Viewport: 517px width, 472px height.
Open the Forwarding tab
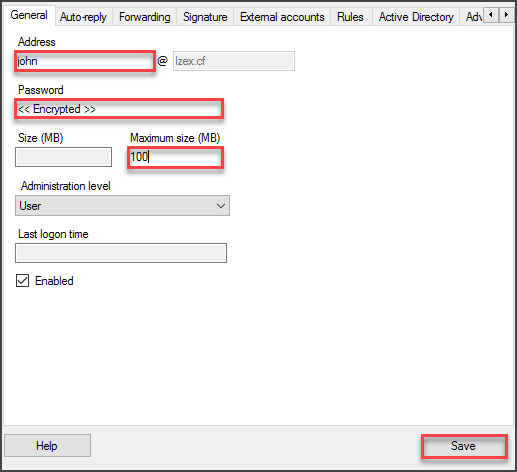[145, 17]
